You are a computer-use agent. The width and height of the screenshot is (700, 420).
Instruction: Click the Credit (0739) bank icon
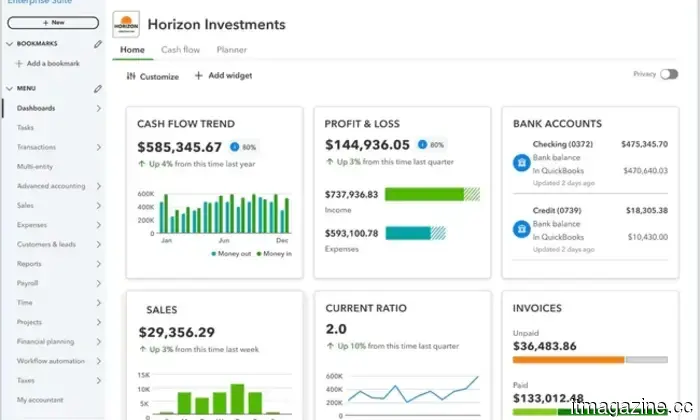[520, 229]
